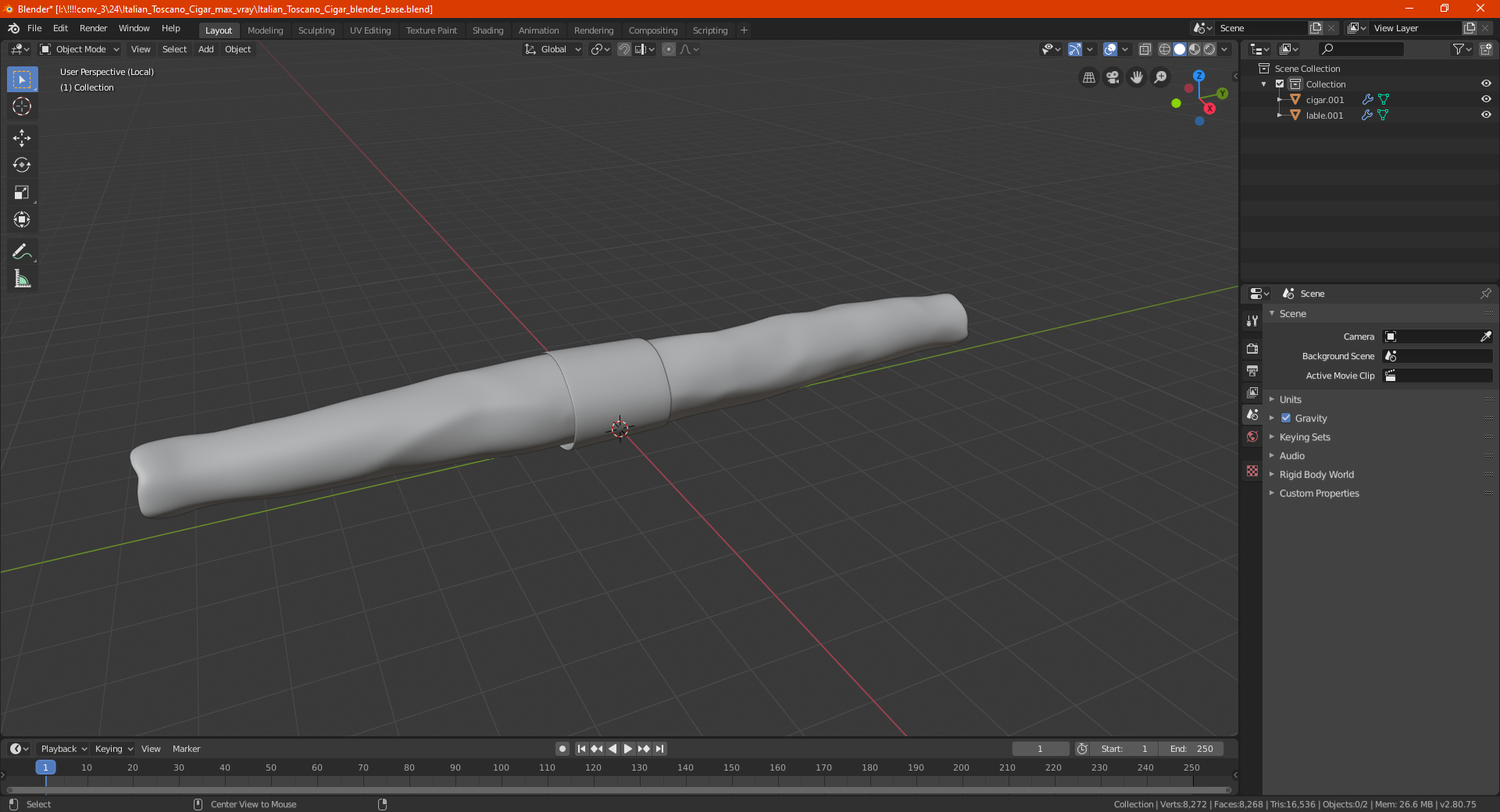
Task: Toggle snapping magnet button
Action: [x=623, y=49]
